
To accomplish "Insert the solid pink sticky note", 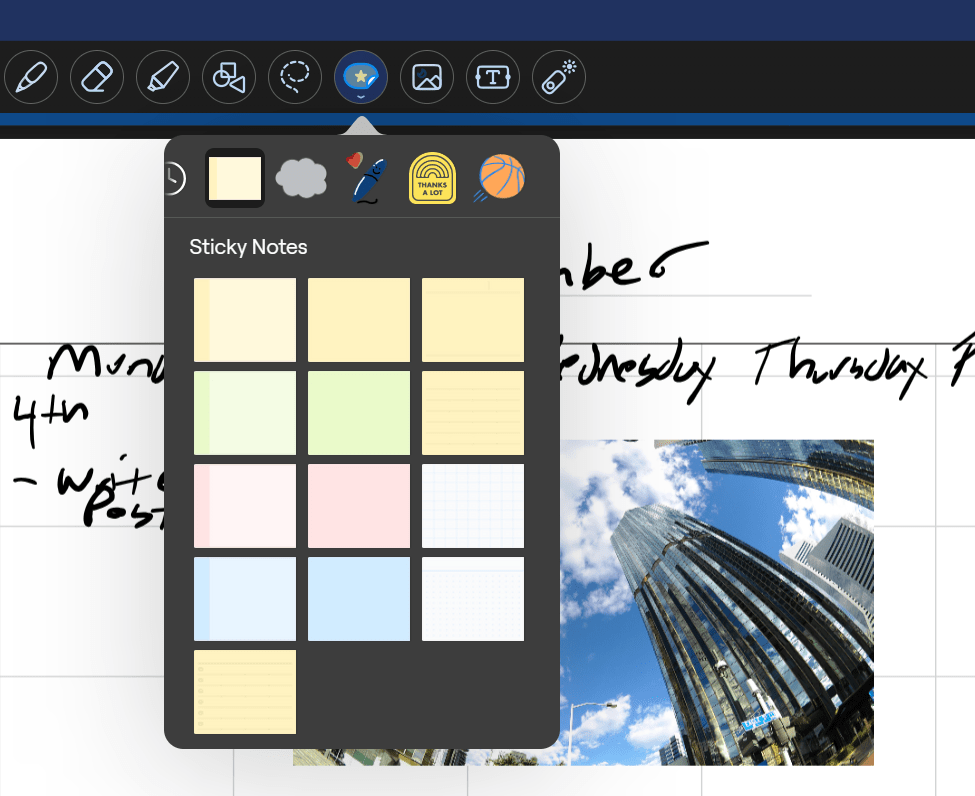I will [359, 506].
